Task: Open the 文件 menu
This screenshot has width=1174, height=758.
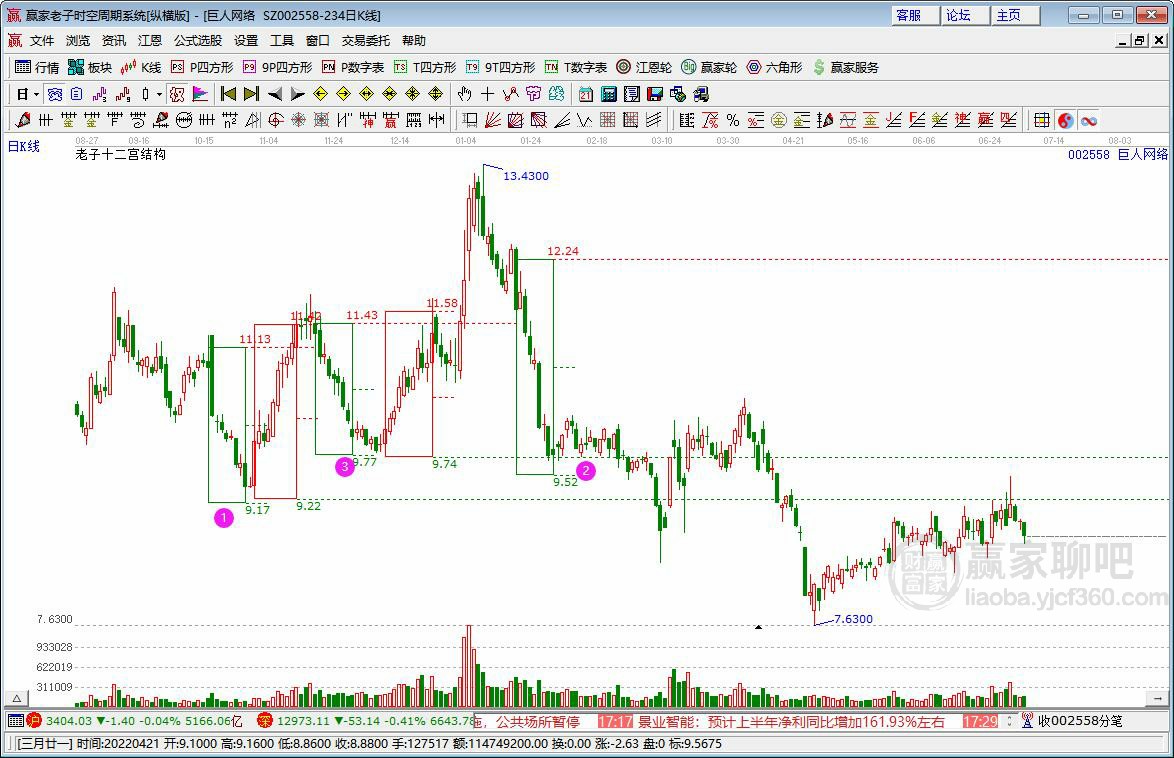Action: click(42, 40)
